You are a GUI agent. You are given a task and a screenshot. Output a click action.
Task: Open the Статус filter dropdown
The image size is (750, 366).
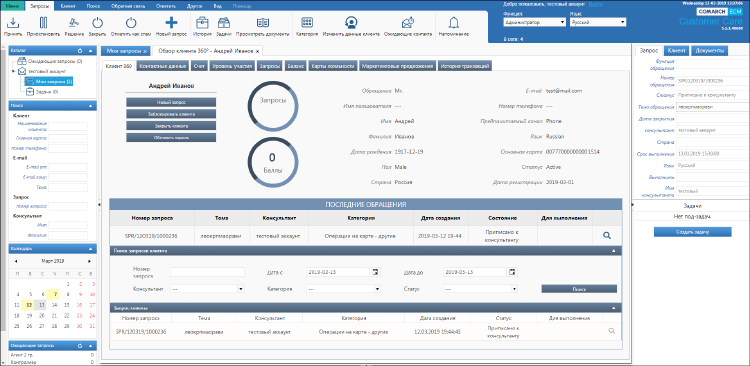tap(480, 289)
